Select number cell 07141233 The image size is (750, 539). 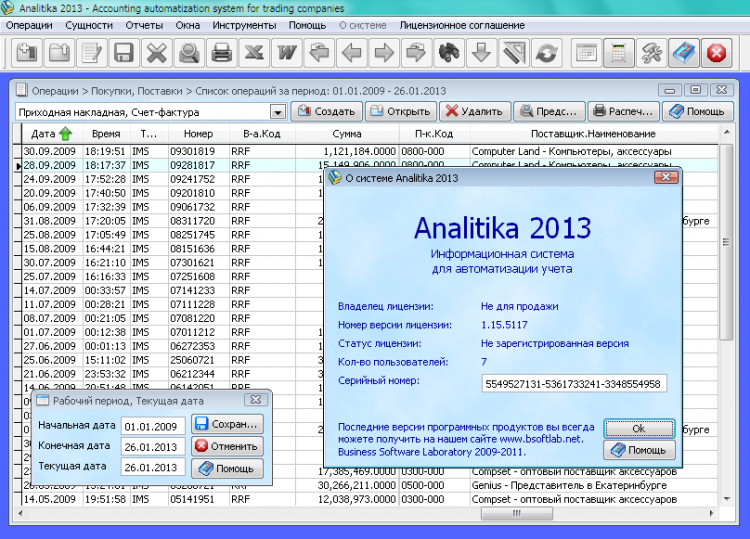199,290
